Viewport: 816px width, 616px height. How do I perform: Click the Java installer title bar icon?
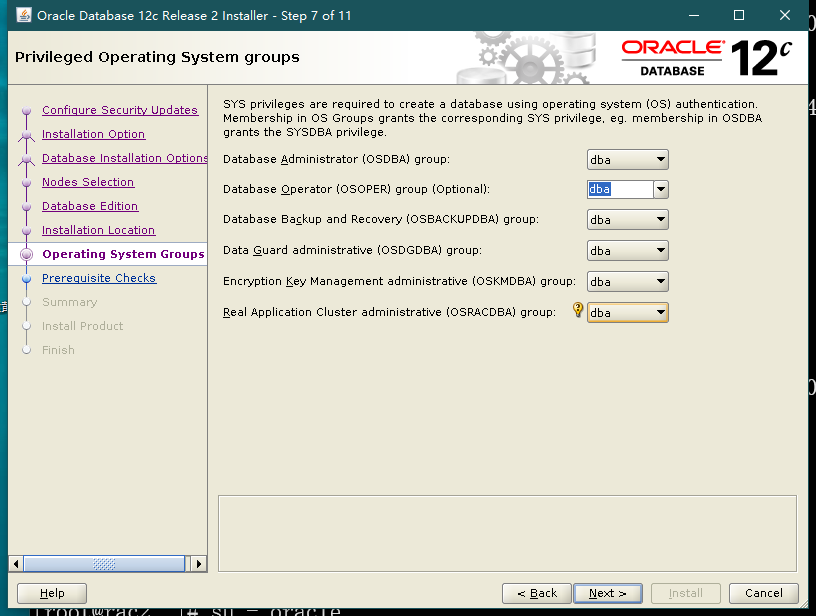[23, 15]
